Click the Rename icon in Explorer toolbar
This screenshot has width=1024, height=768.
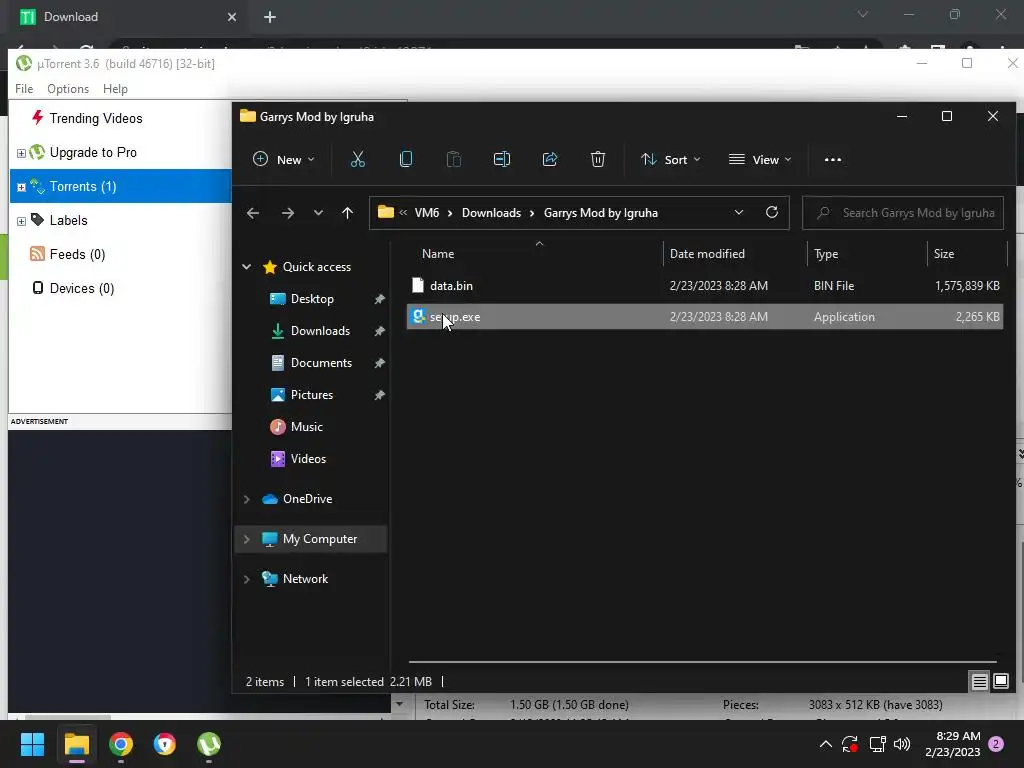(x=502, y=159)
